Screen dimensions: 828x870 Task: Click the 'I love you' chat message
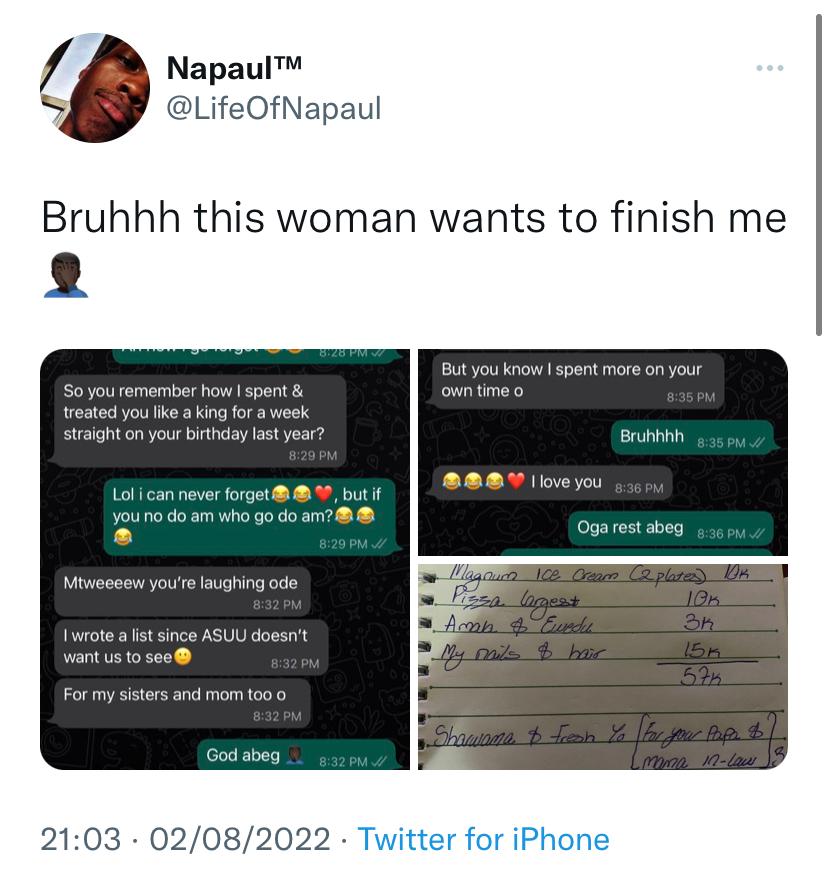coord(552,482)
